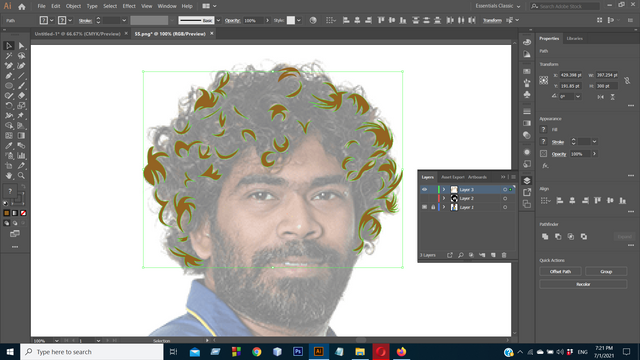Screen dimensions: 640x360
Task: Select the Zoom tool
Action: [x=21, y=176]
